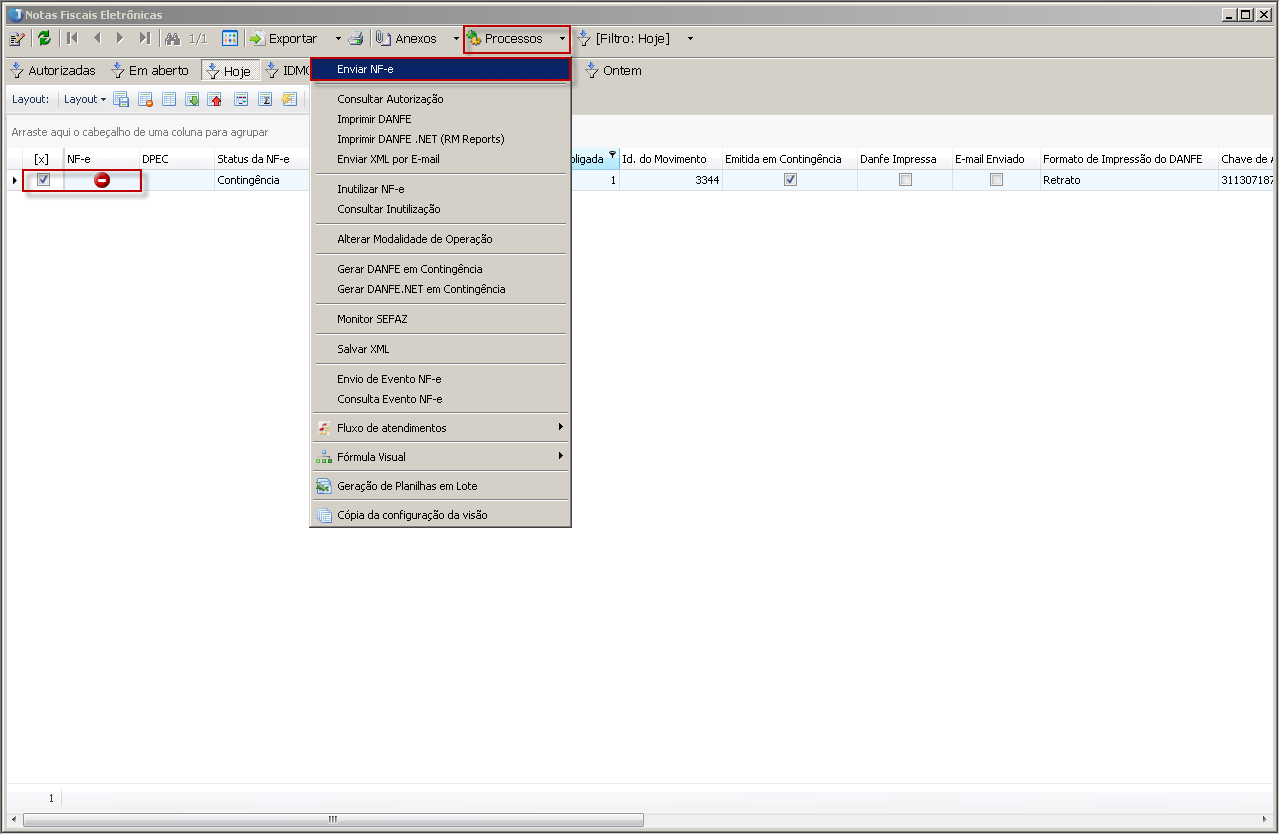Open the Anexos dropdown arrow
Viewport: 1280px width, 835px height.
tap(456, 39)
